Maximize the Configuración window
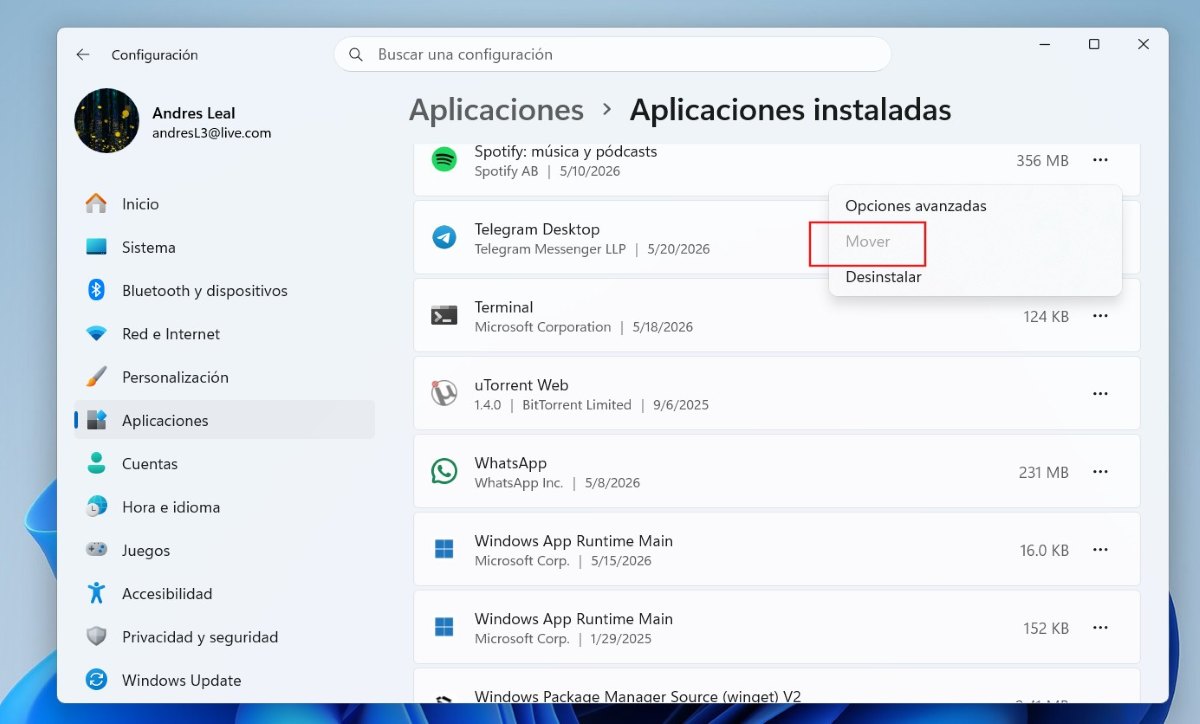The width and height of the screenshot is (1200, 724). coord(1094,44)
